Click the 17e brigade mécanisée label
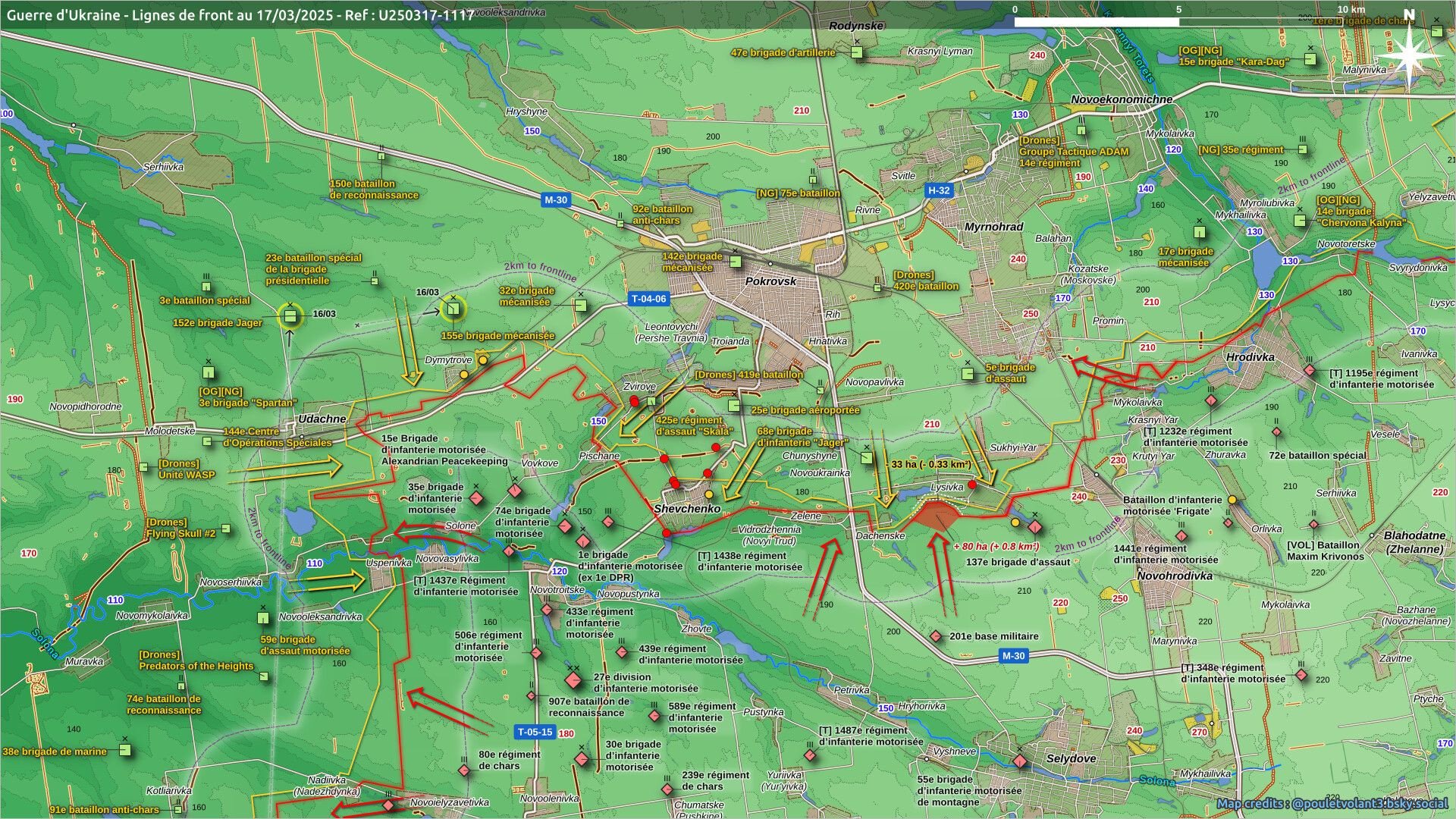 [x=1185, y=257]
